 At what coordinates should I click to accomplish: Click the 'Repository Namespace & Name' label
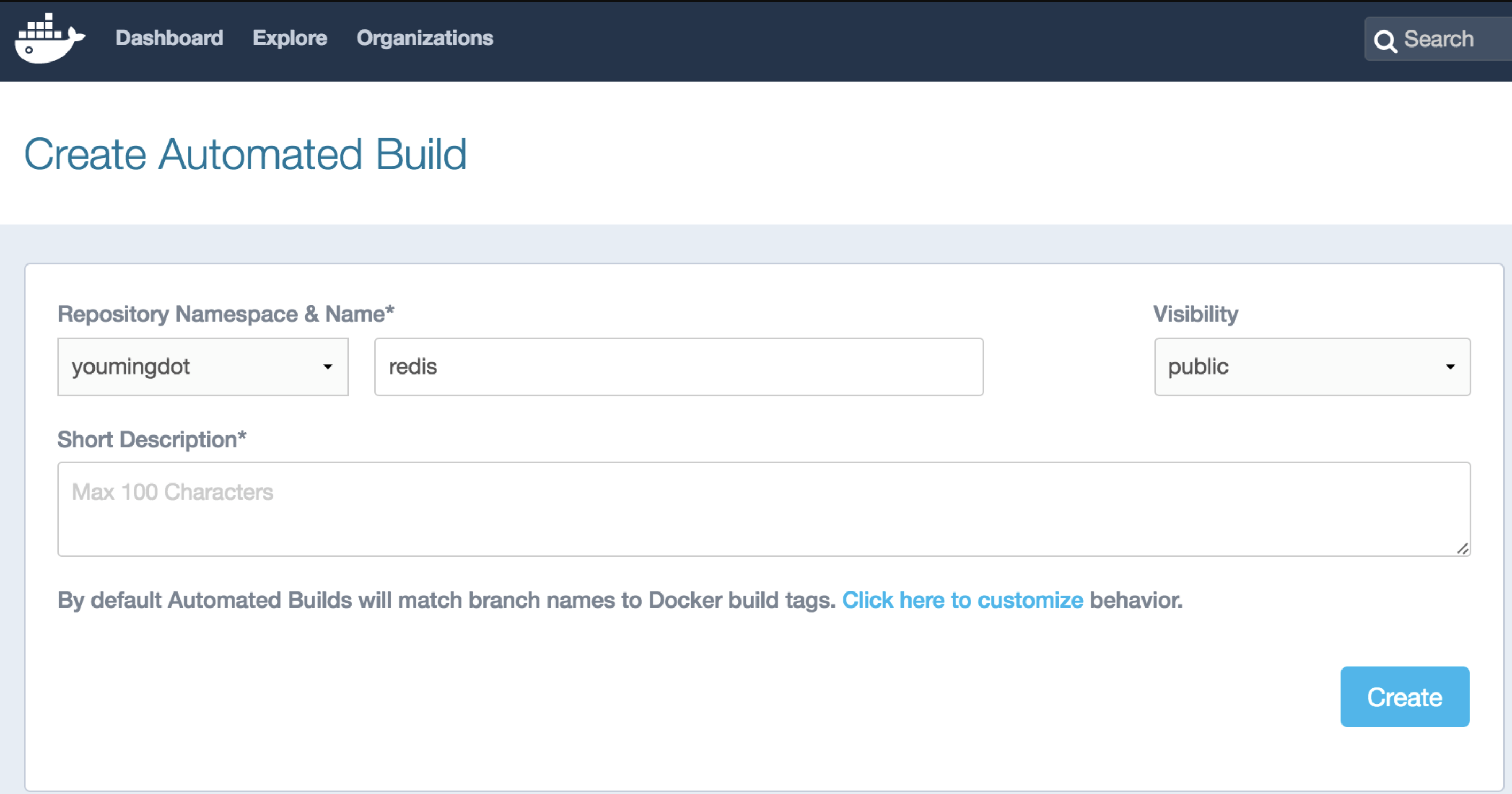tap(226, 314)
